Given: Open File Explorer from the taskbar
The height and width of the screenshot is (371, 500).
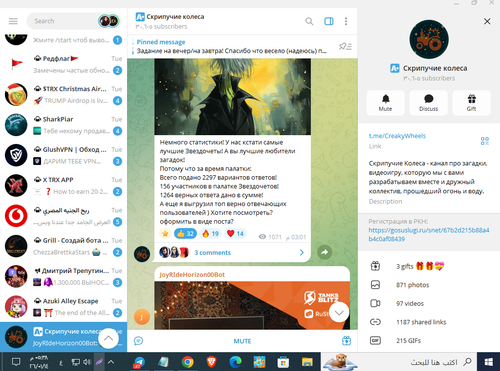Looking at the screenshot, I should [307, 362].
